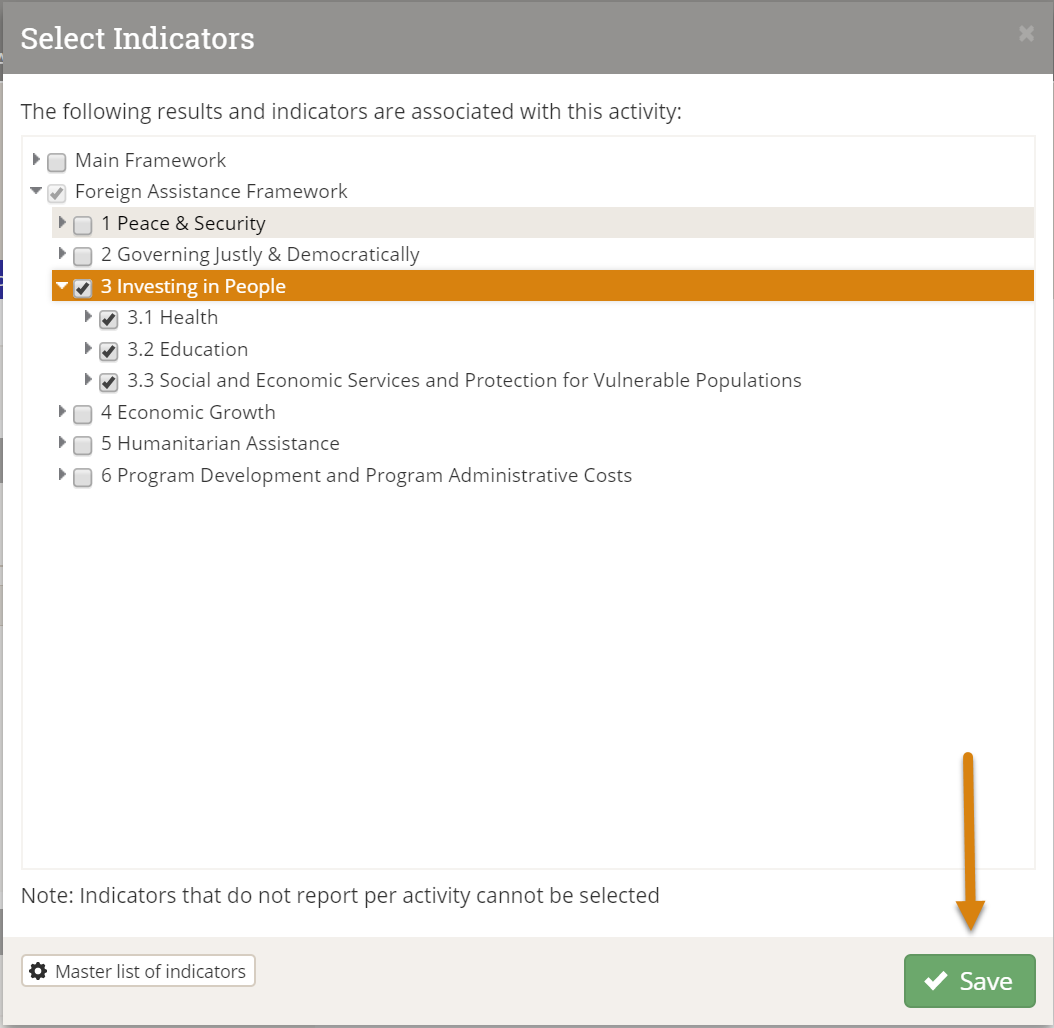Image resolution: width=1054 pixels, height=1028 pixels.
Task: Expand the Main Framework tree node
Action: pos(37,159)
